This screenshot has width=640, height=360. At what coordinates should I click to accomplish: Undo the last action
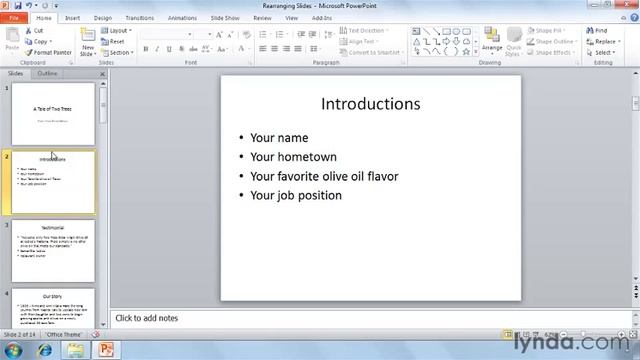click(29, 6)
